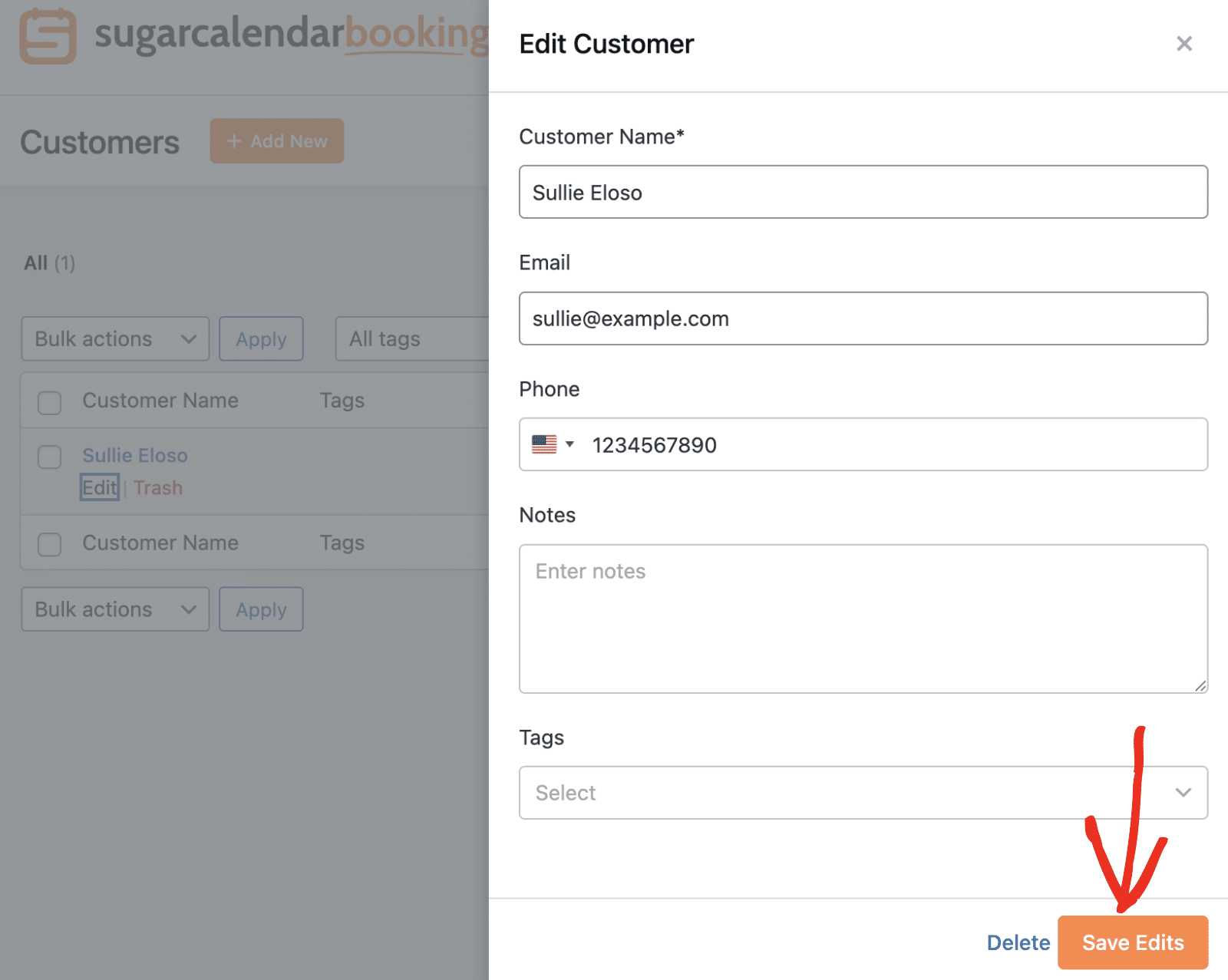
Task: Click into the Notes text area
Action: coord(863,619)
